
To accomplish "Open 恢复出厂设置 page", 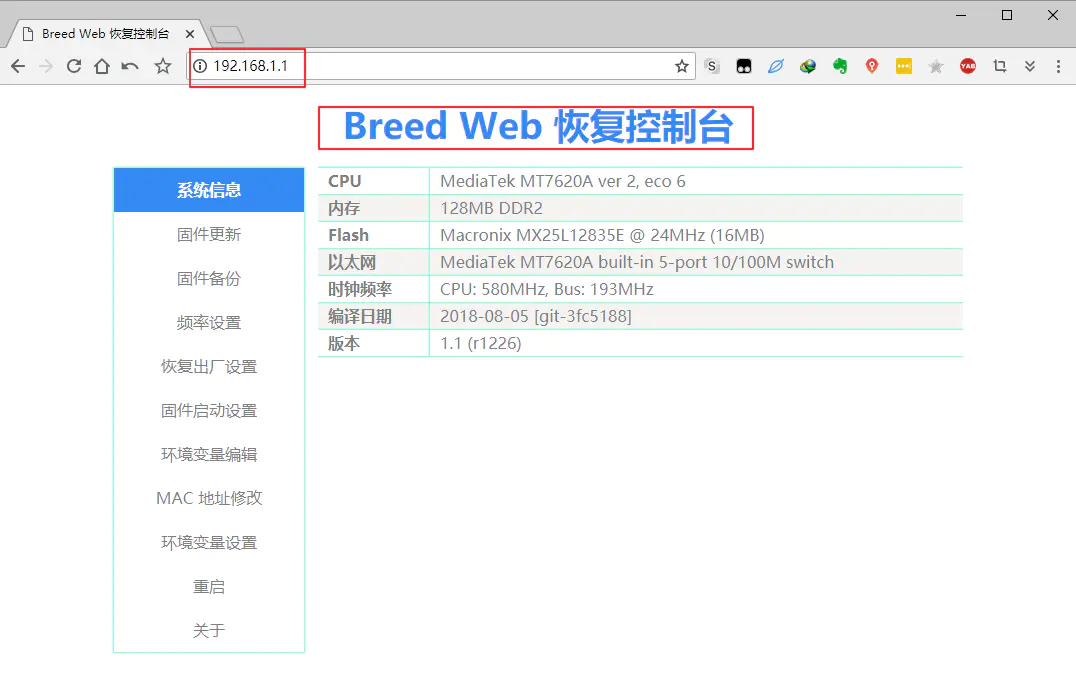I will 209,366.
